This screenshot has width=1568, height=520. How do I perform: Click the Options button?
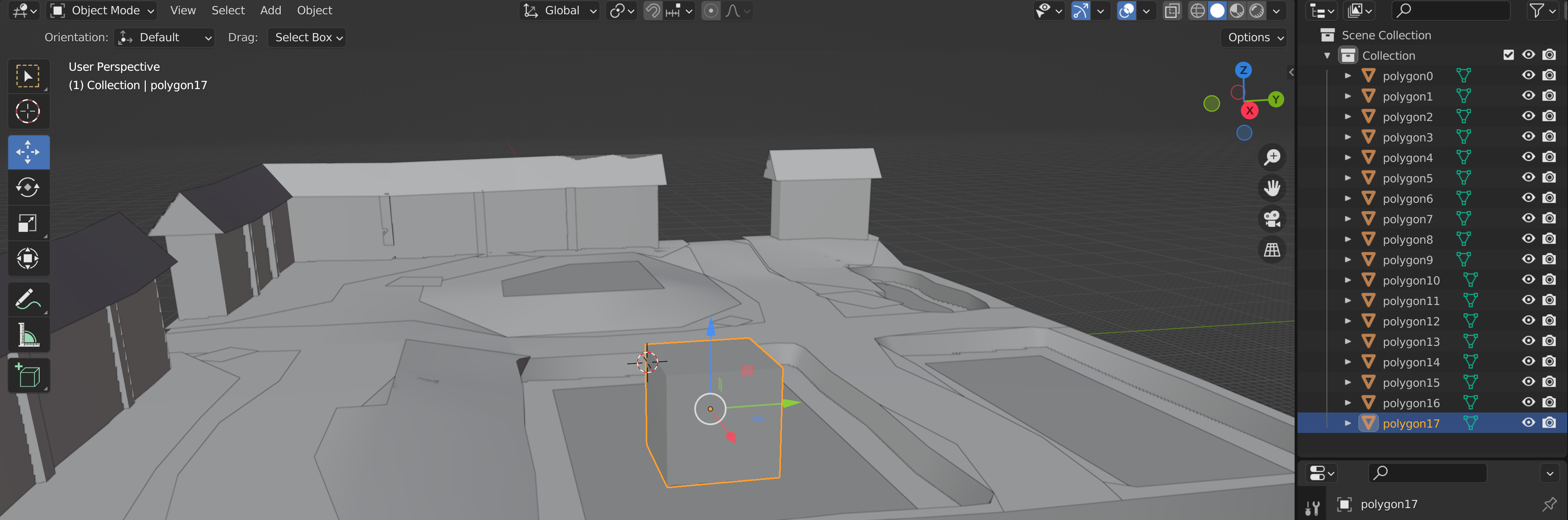tap(1255, 37)
